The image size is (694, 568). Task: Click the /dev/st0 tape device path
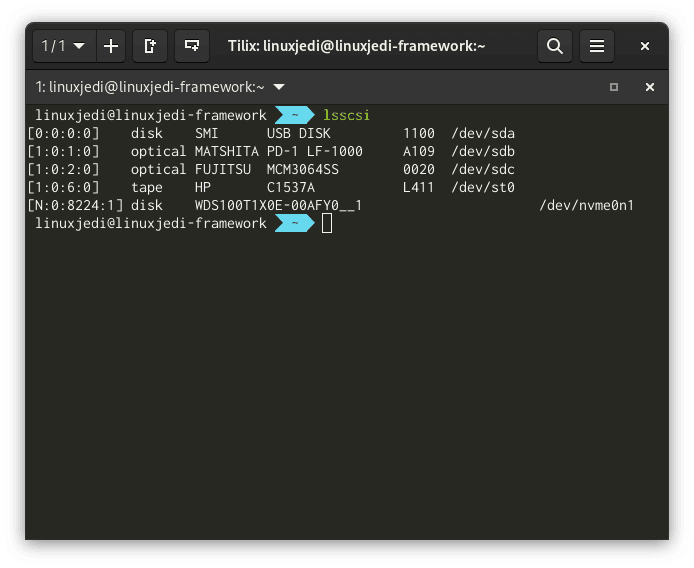tap(483, 187)
